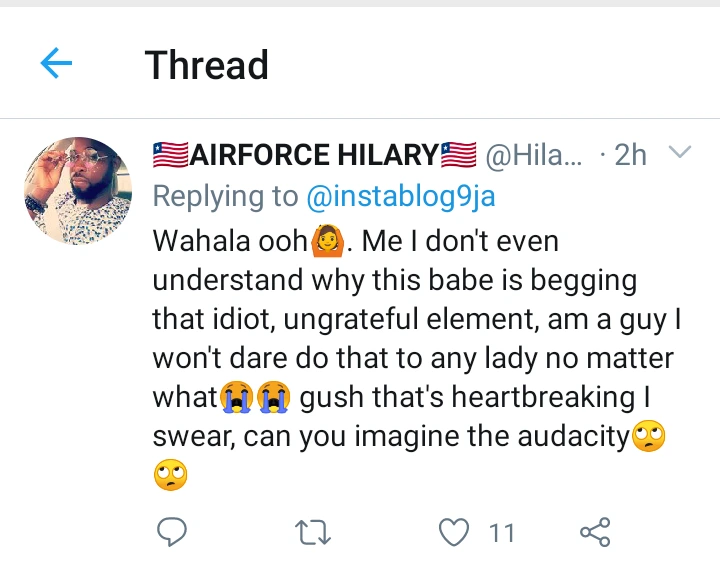The width and height of the screenshot is (720, 567).
Task: Tap the like count of 11
Action: click(x=501, y=533)
